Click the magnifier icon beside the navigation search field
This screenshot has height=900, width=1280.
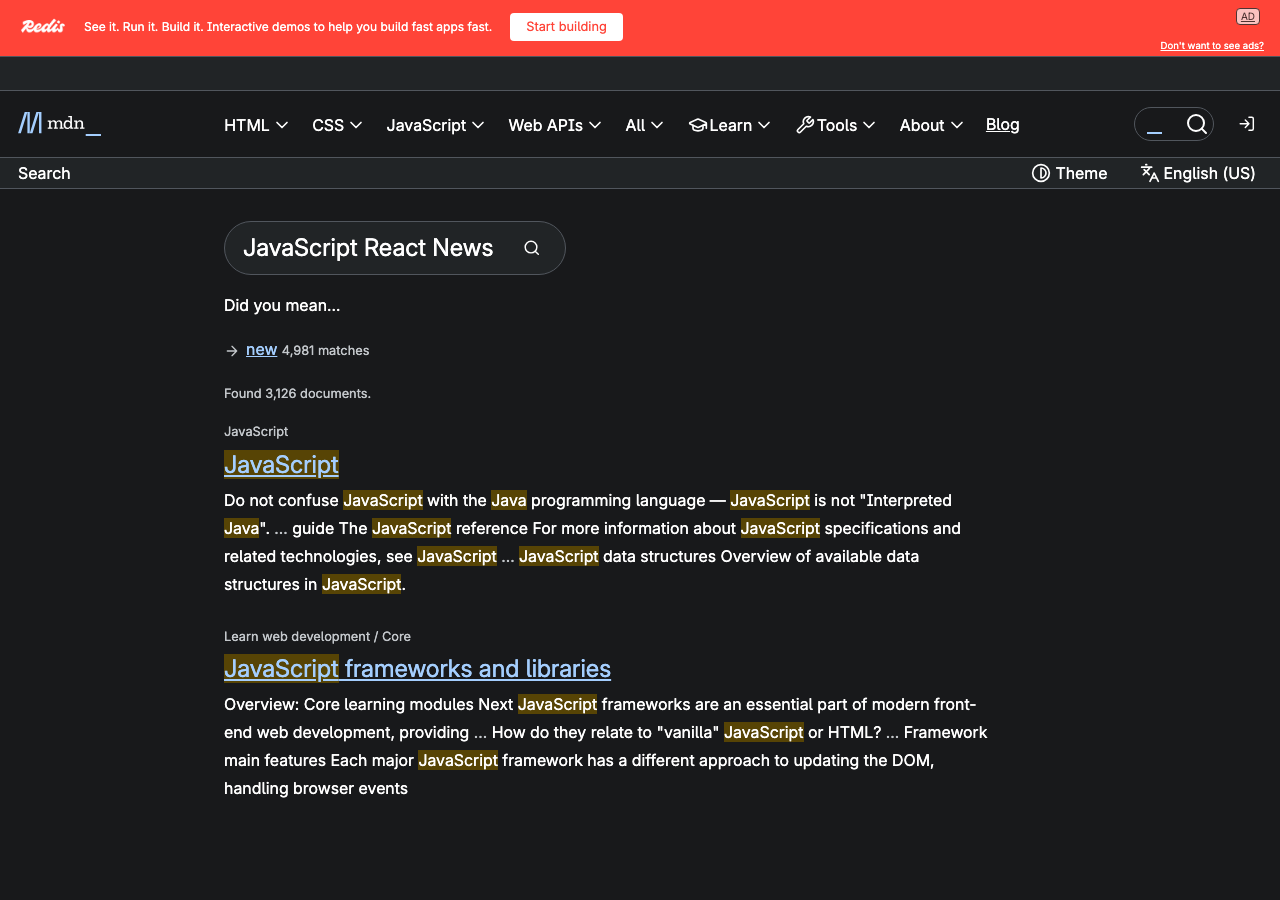(x=1197, y=123)
